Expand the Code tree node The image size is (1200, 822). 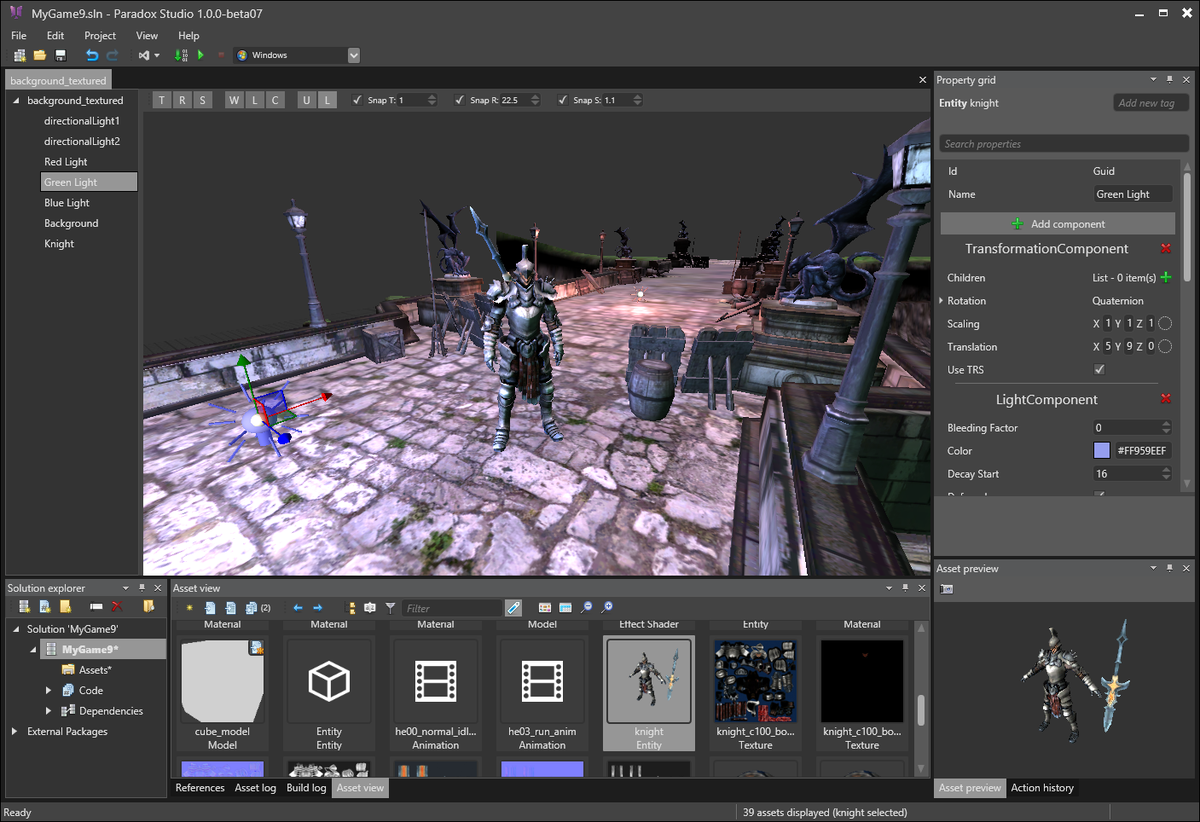point(48,690)
